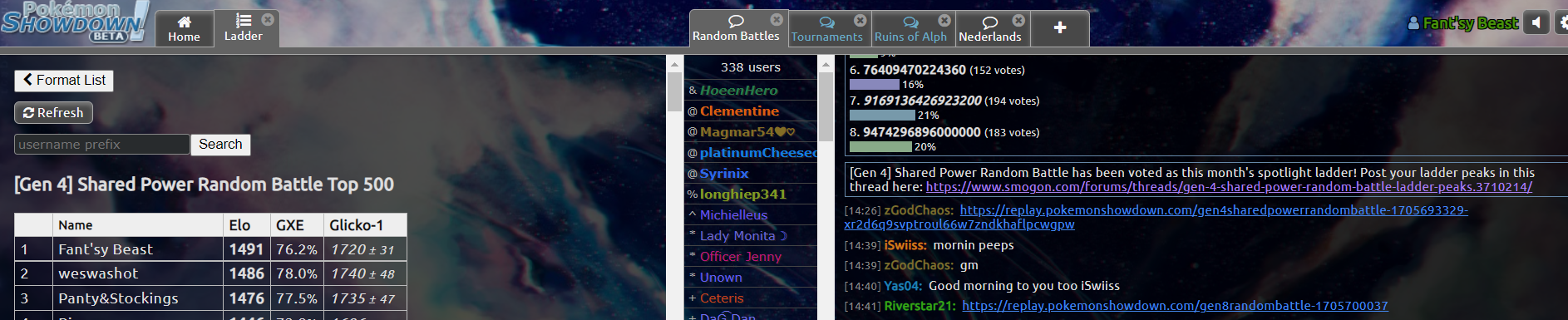Click poll option 6 result bar
The width and height of the screenshot is (1568, 320).
875,85
